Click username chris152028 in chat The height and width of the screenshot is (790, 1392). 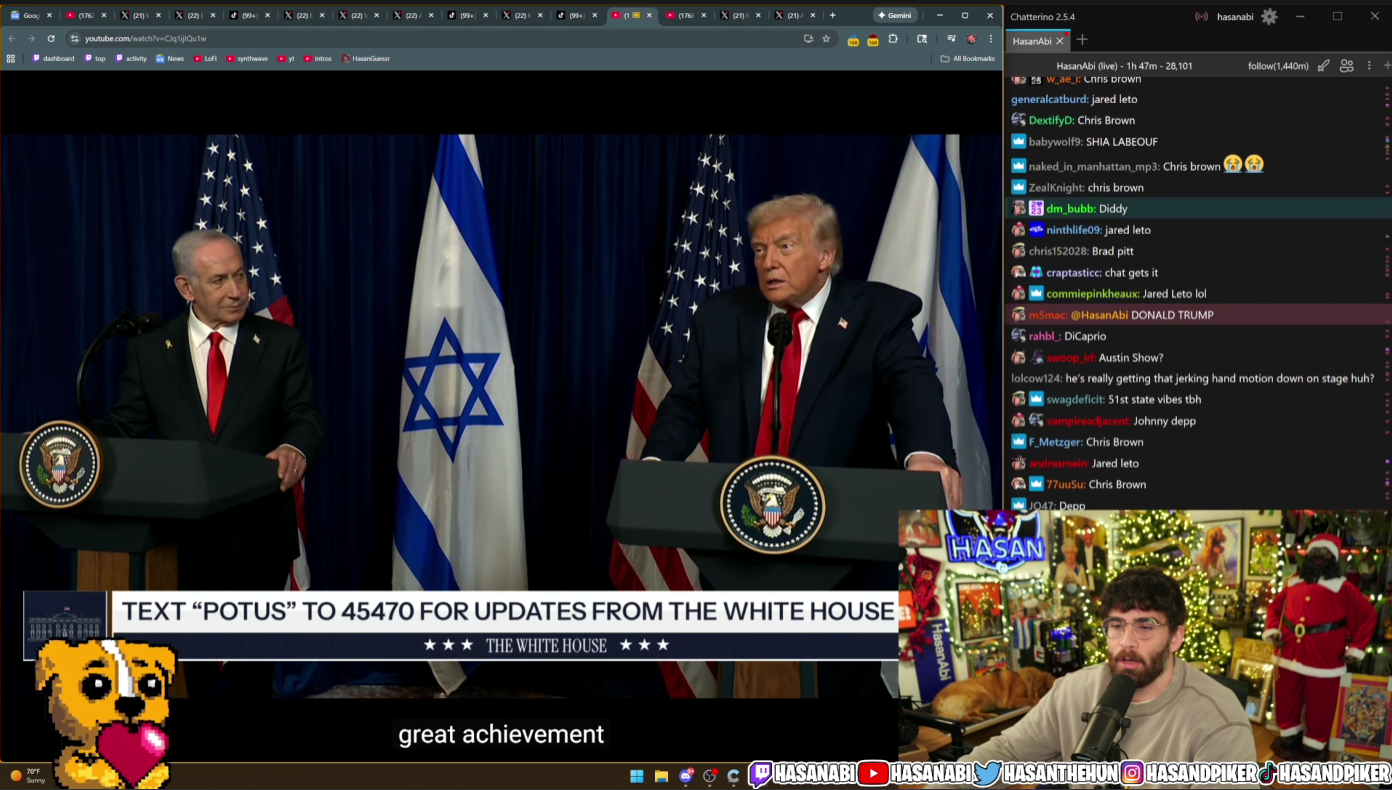1058,251
